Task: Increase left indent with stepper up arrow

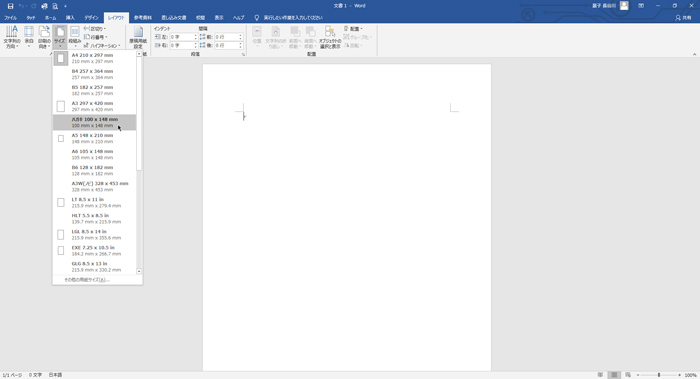Action: coord(196,35)
